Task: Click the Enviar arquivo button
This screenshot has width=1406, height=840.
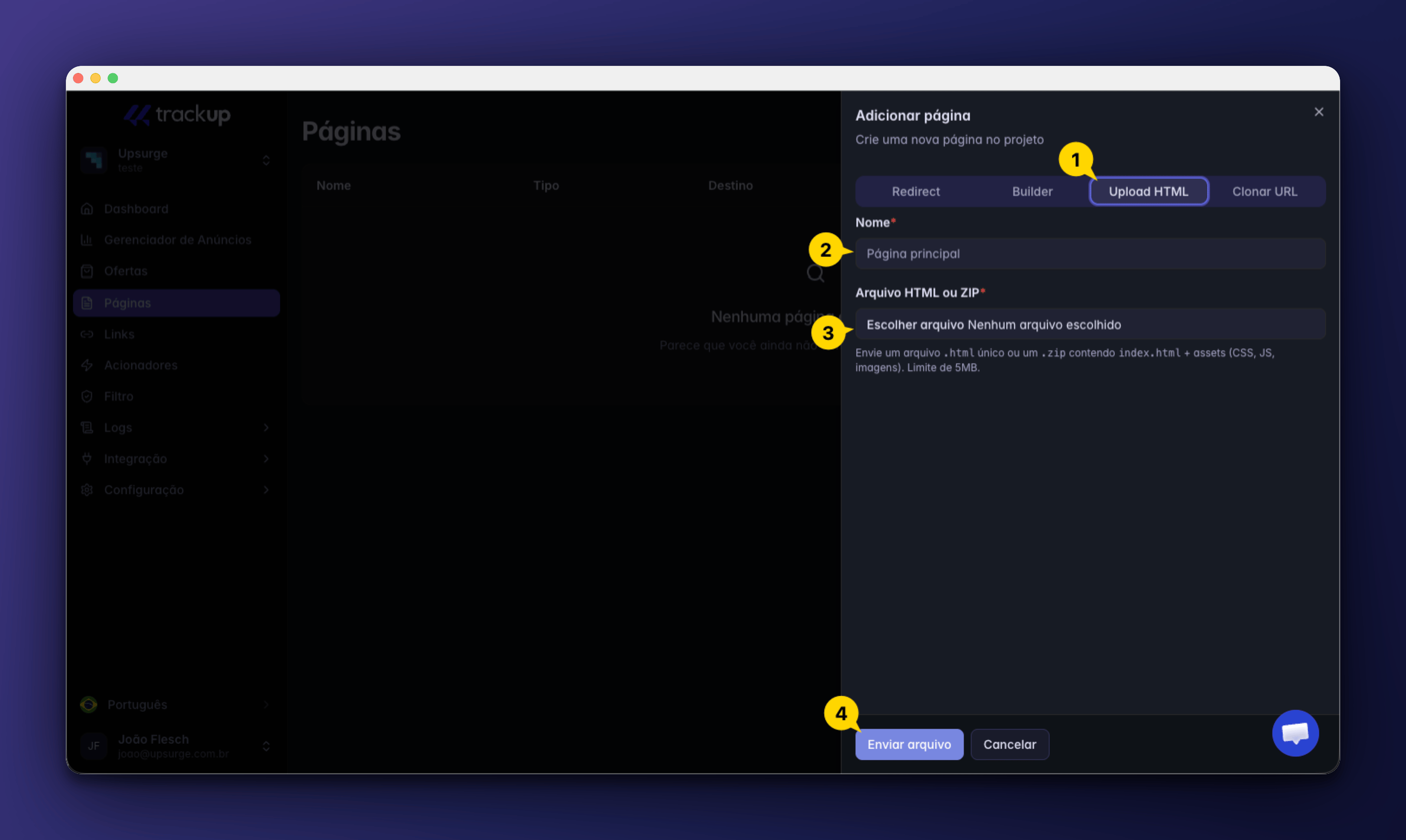Action: [x=909, y=744]
